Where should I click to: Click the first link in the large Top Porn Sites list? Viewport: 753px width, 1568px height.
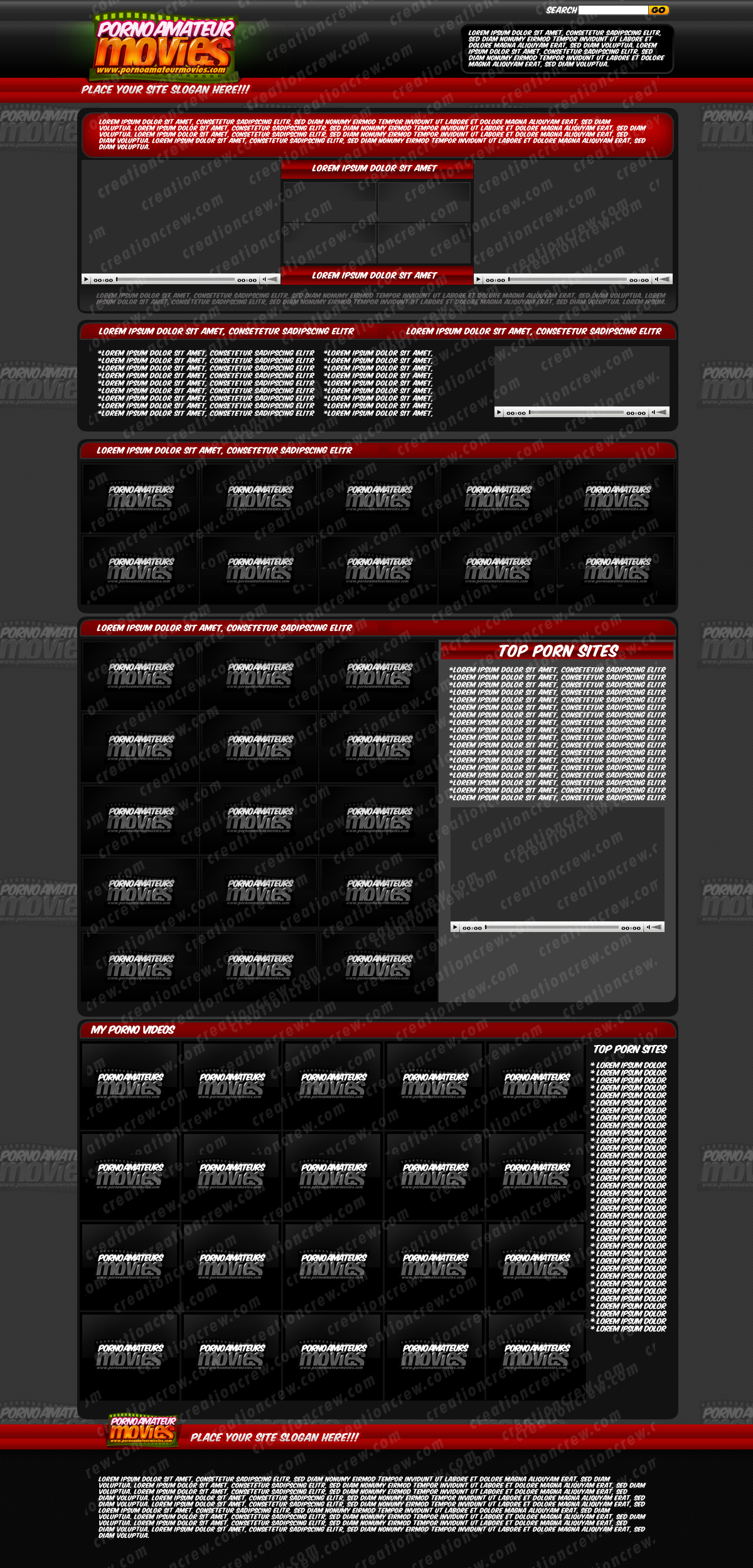tap(558, 670)
